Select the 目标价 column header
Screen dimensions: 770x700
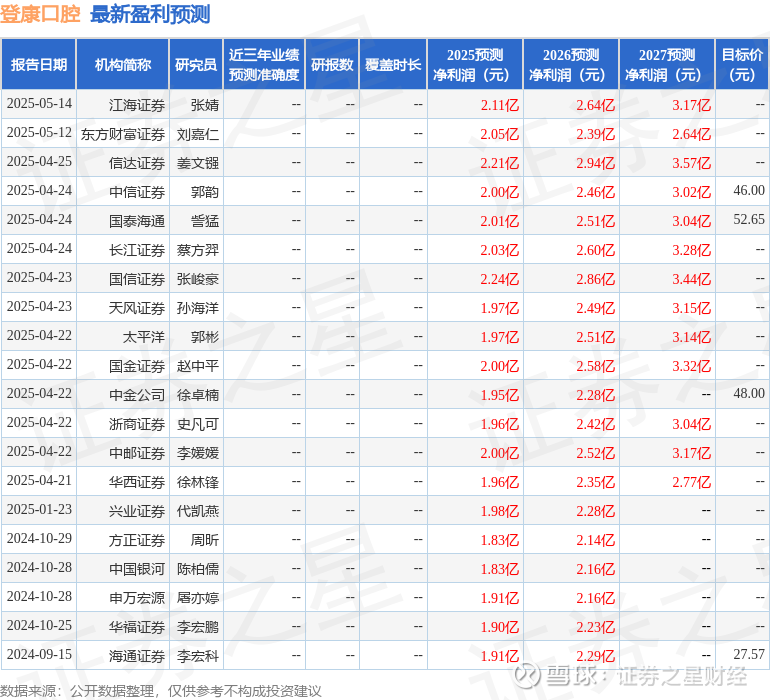(742, 65)
